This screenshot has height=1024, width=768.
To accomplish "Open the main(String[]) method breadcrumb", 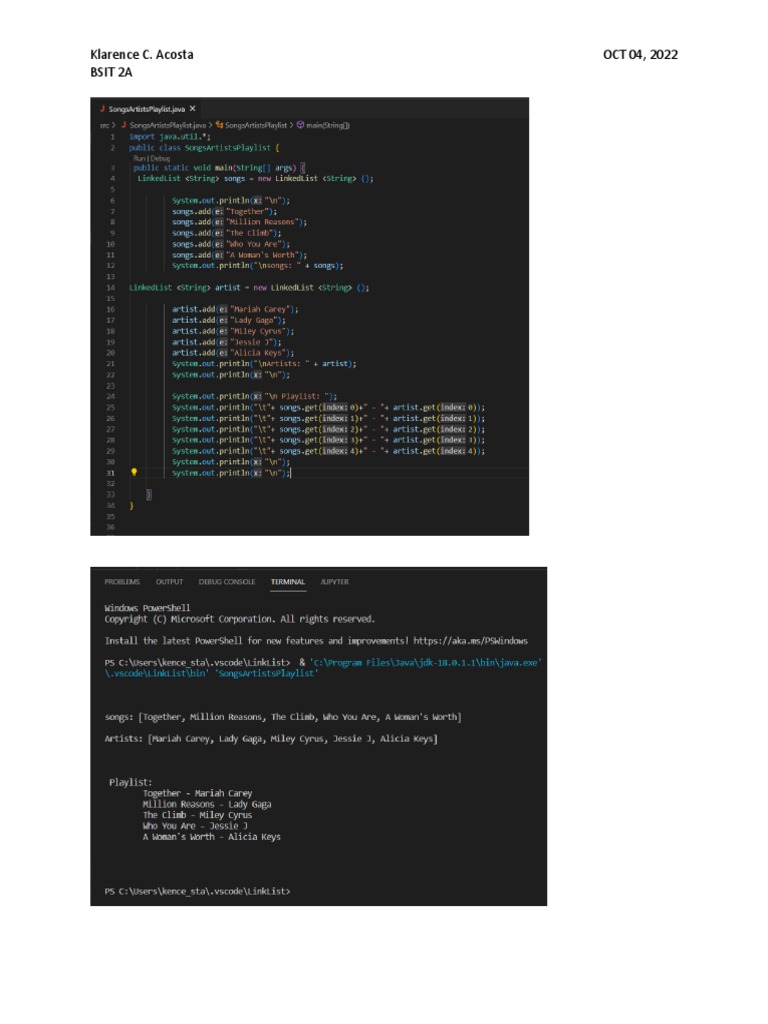I will (x=323, y=125).
